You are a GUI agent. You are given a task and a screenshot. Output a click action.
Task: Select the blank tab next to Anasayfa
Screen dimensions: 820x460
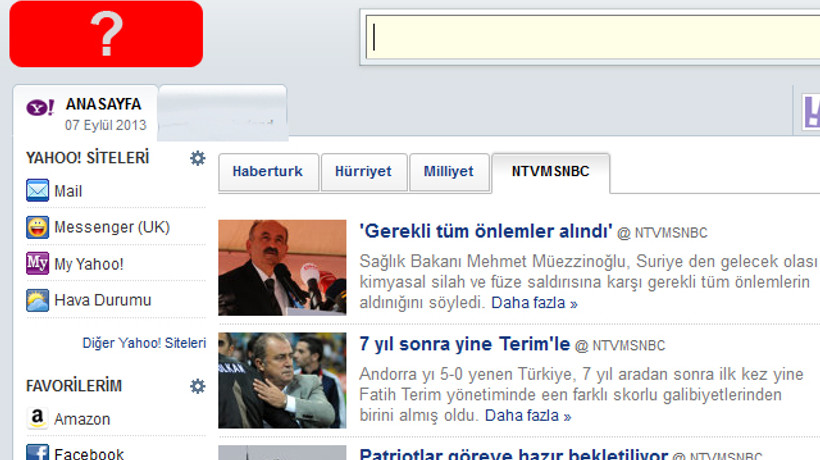click(223, 113)
